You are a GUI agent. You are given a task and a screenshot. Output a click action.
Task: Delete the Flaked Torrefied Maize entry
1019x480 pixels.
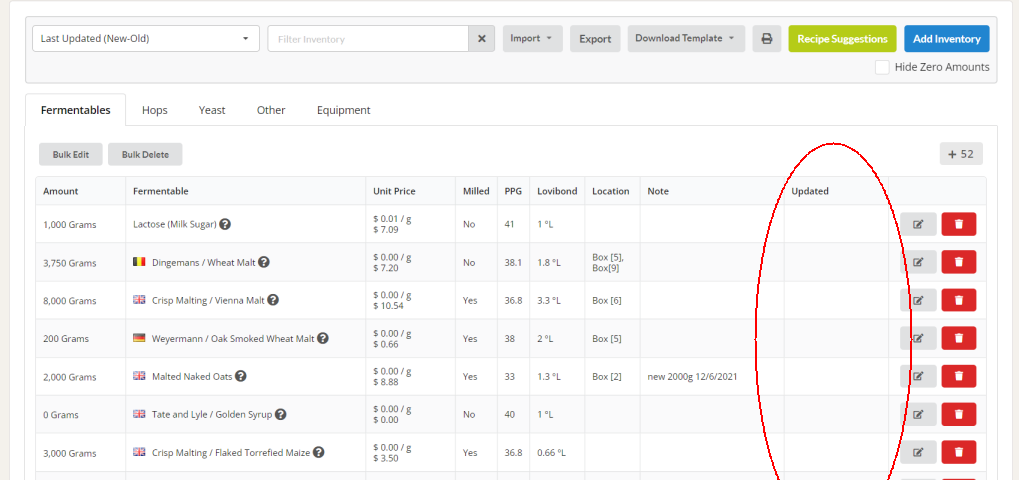click(x=959, y=453)
